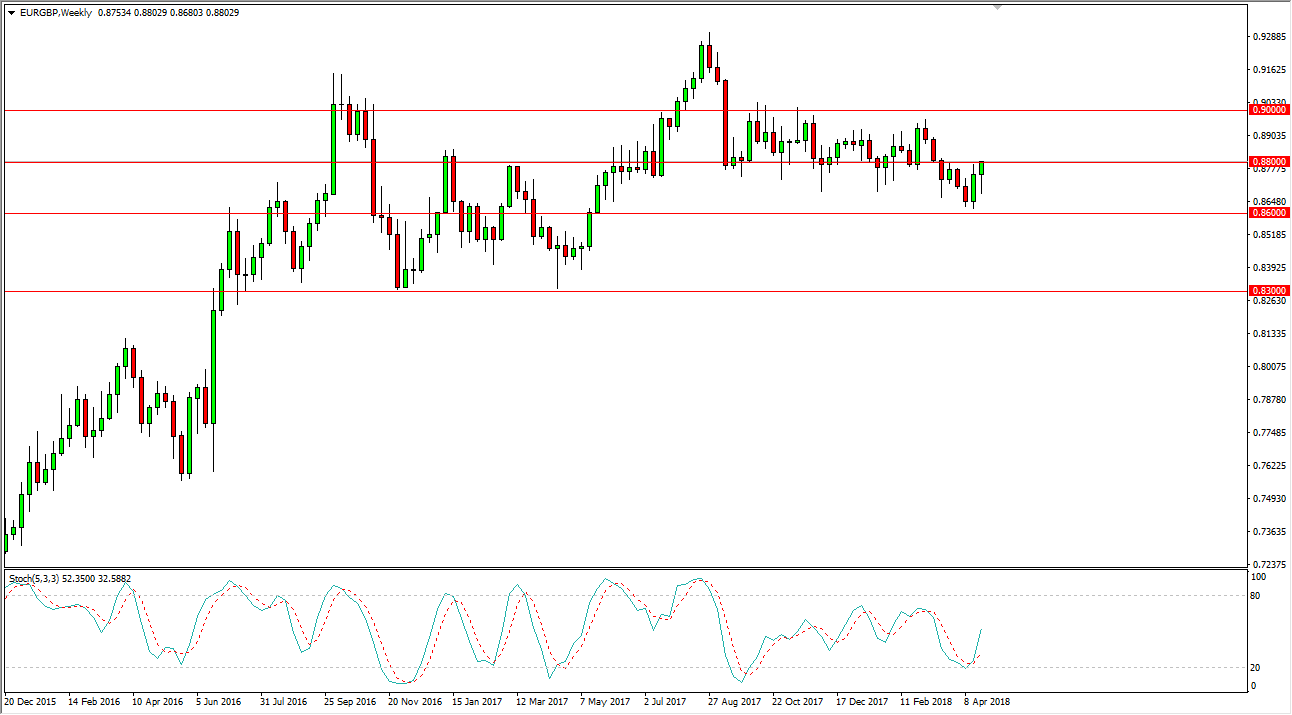The image size is (1292, 715).
Task: Click the 11 Feb 2018 date label
Action: pyautogui.click(x=926, y=702)
